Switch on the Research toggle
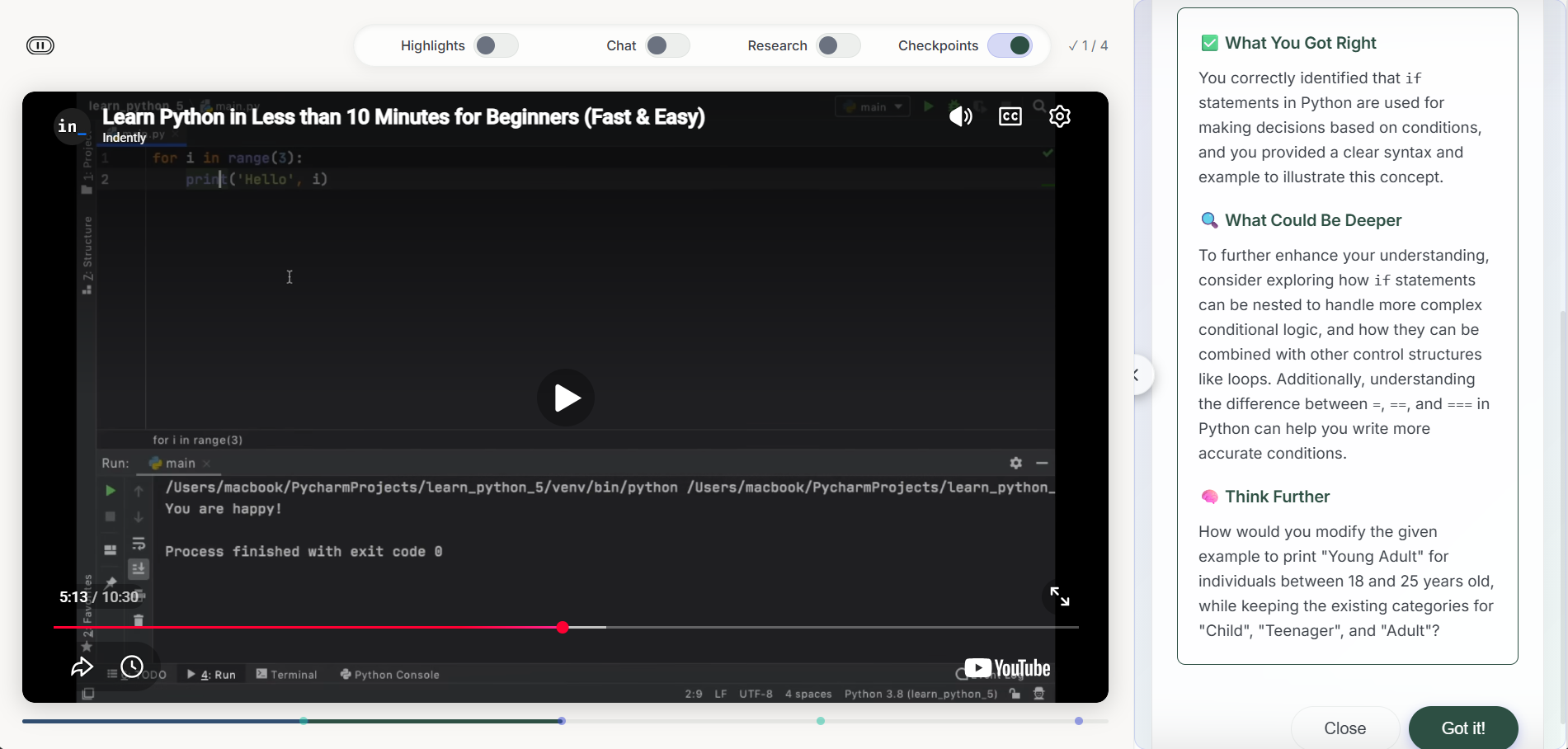This screenshot has width=1568, height=749. (x=837, y=45)
